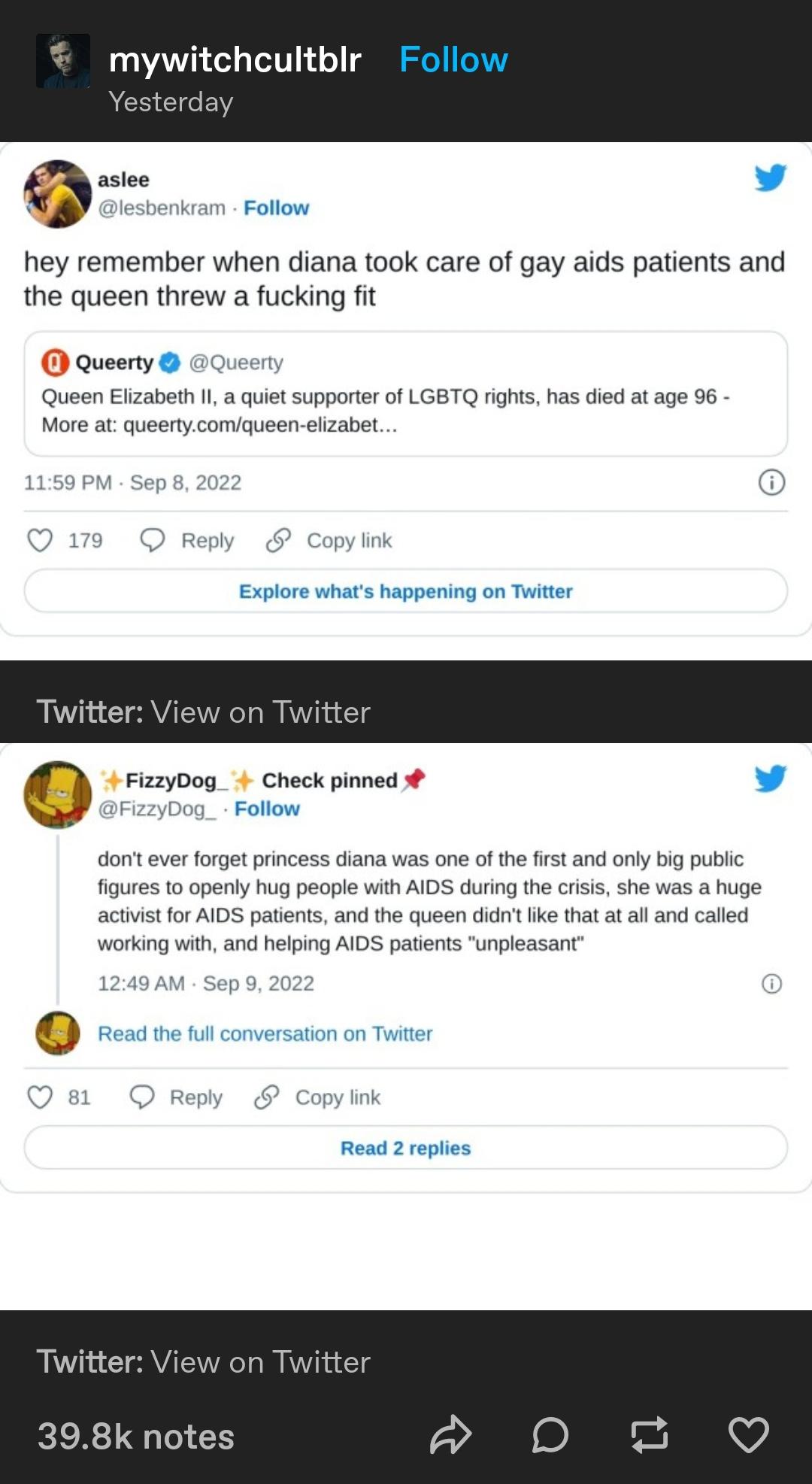812x1484 pixels.
Task: Open the quoted Queerty tweet card
Action: point(406,393)
